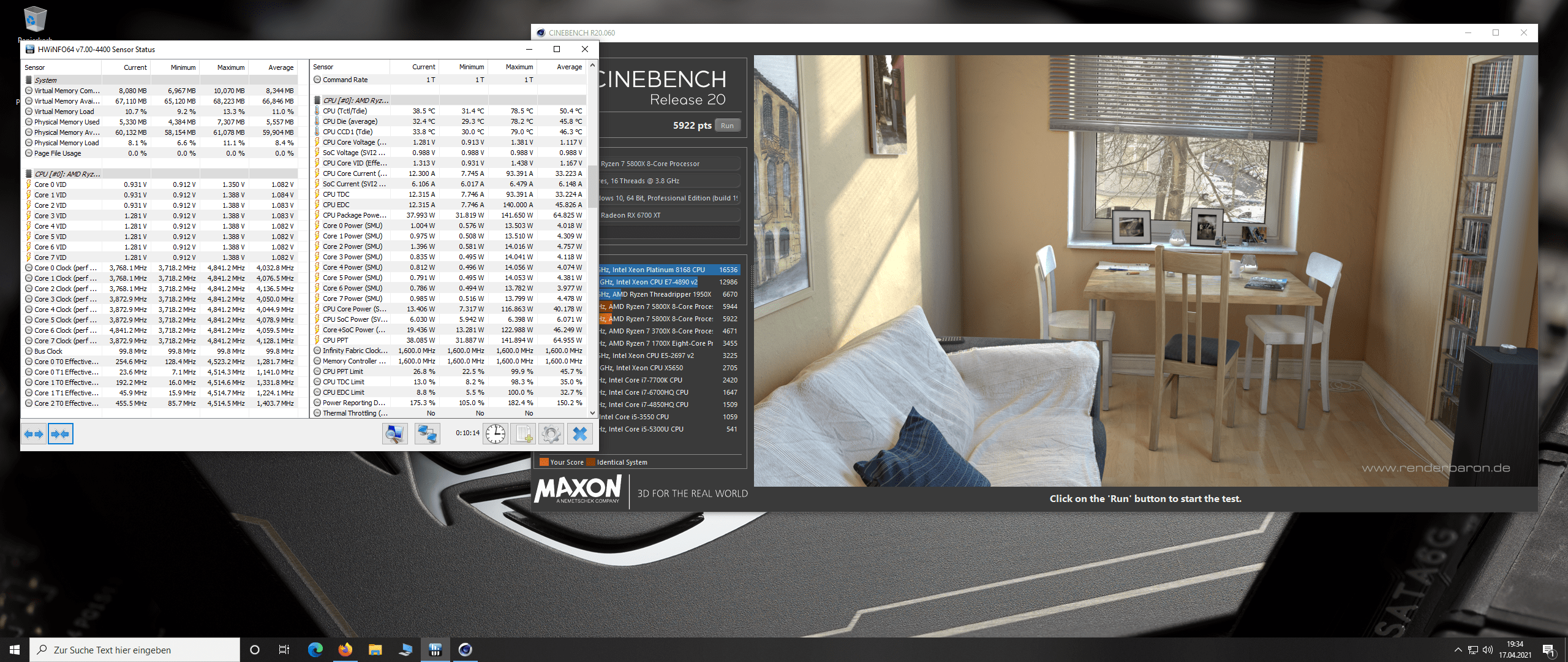Open volume control tray icon
The height and width of the screenshot is (662, 1568).
[x=1488, y=650]
